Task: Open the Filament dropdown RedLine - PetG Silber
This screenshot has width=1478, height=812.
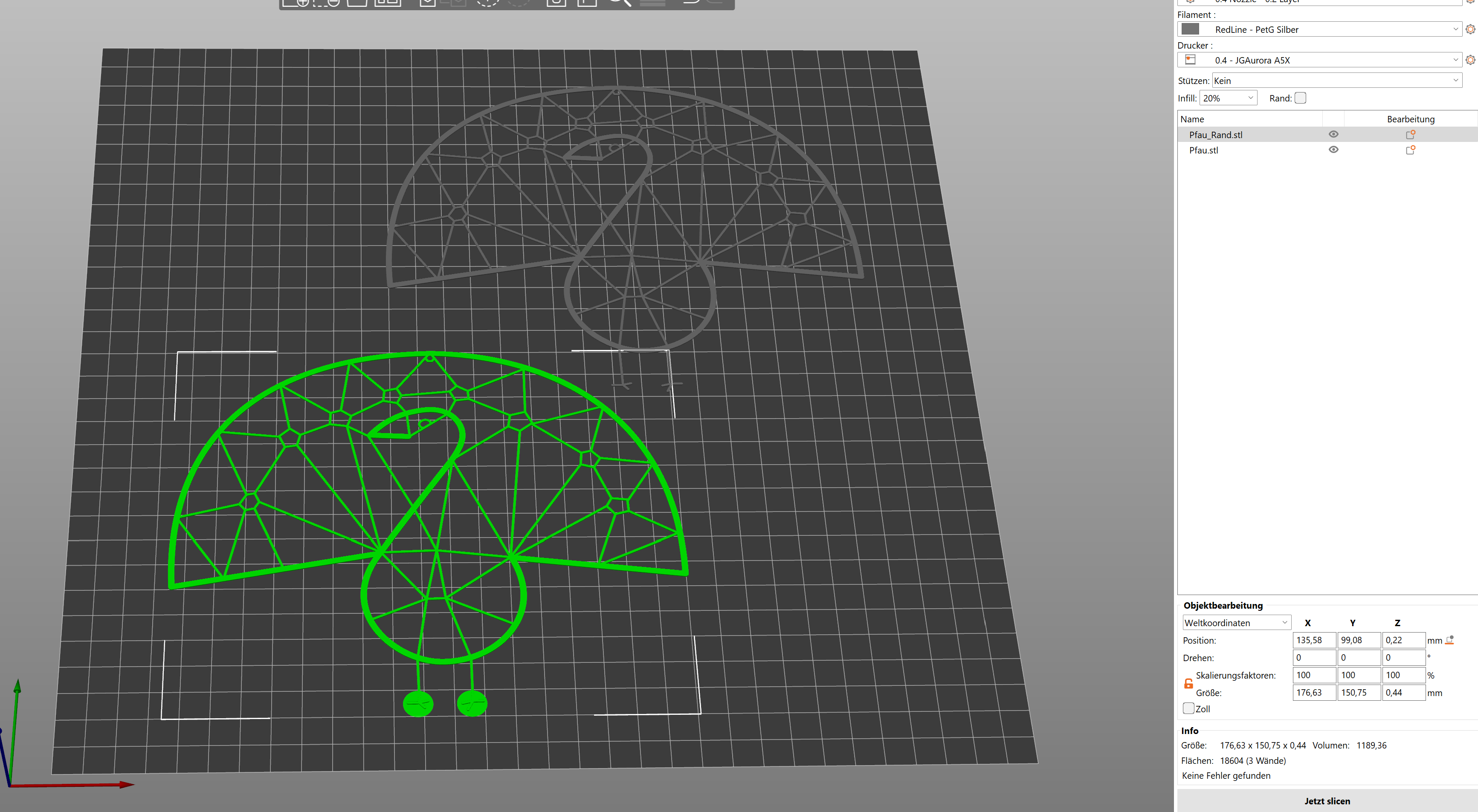Action: tap(1319, 29)
